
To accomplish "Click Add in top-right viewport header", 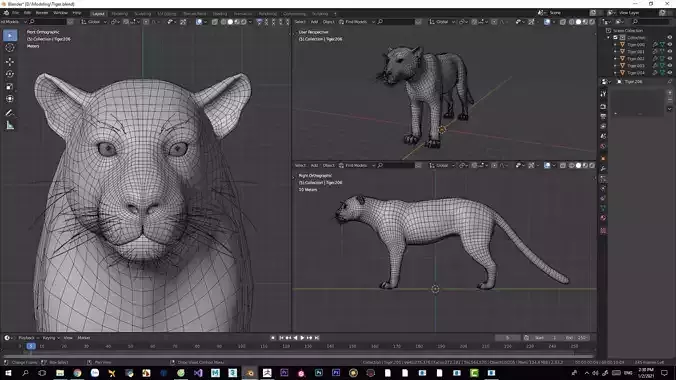I will [x=314, y=22].
